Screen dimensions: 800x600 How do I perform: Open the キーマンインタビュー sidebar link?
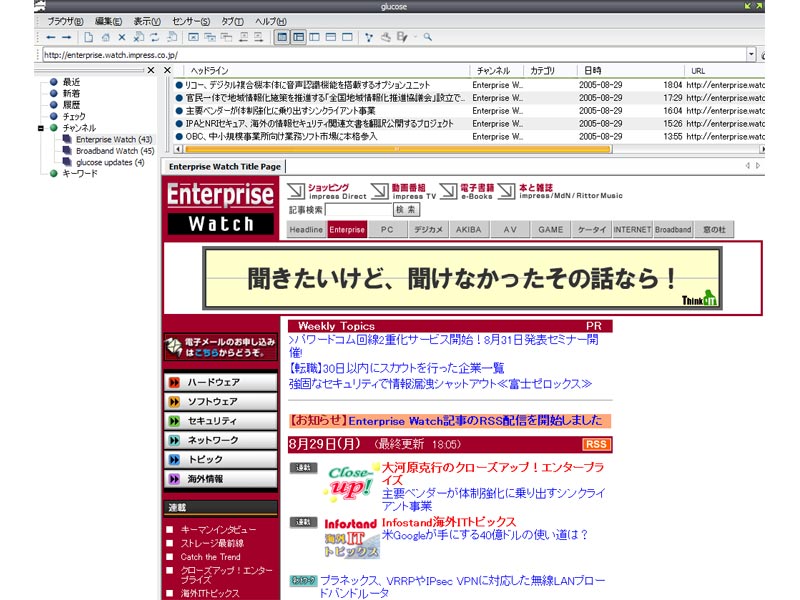click(x=218, y=530)
